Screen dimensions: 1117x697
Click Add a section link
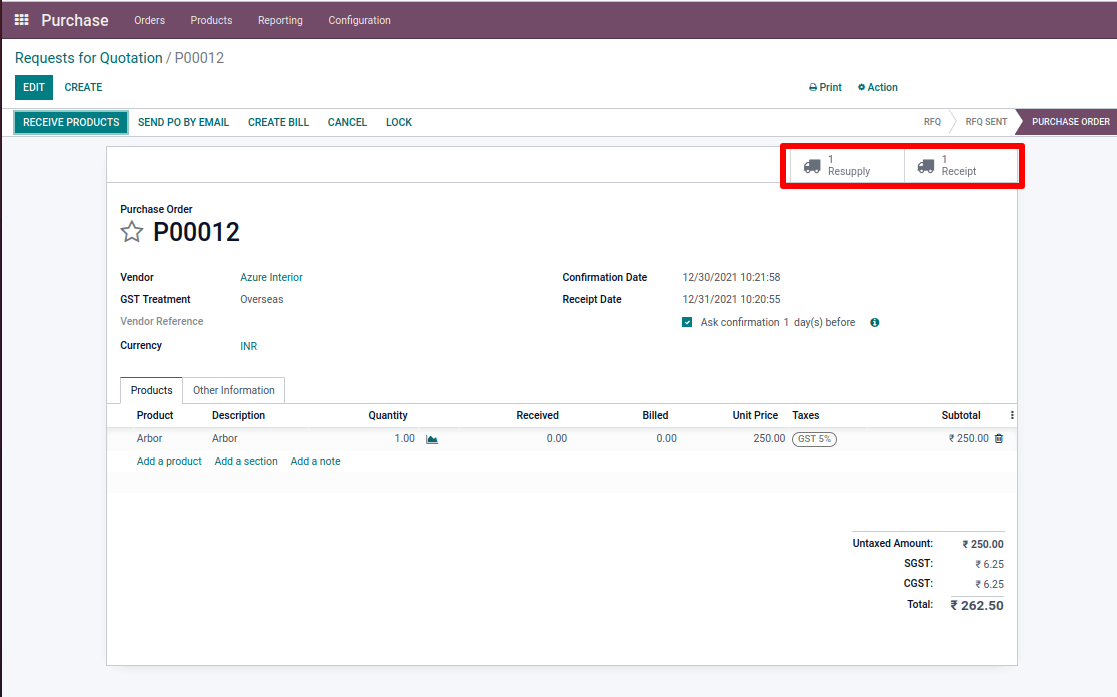(x=246, y=461)
